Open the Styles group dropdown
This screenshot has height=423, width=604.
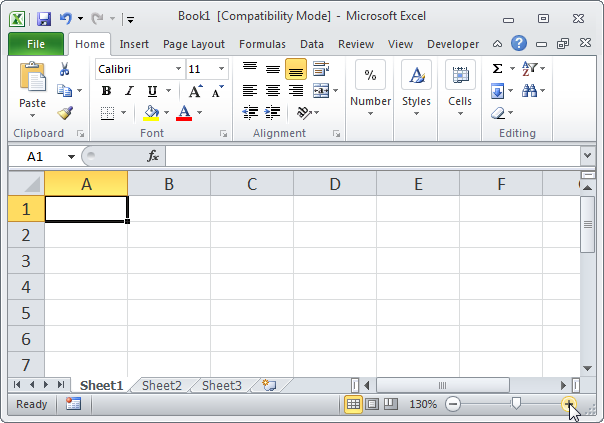coord(416,114)
